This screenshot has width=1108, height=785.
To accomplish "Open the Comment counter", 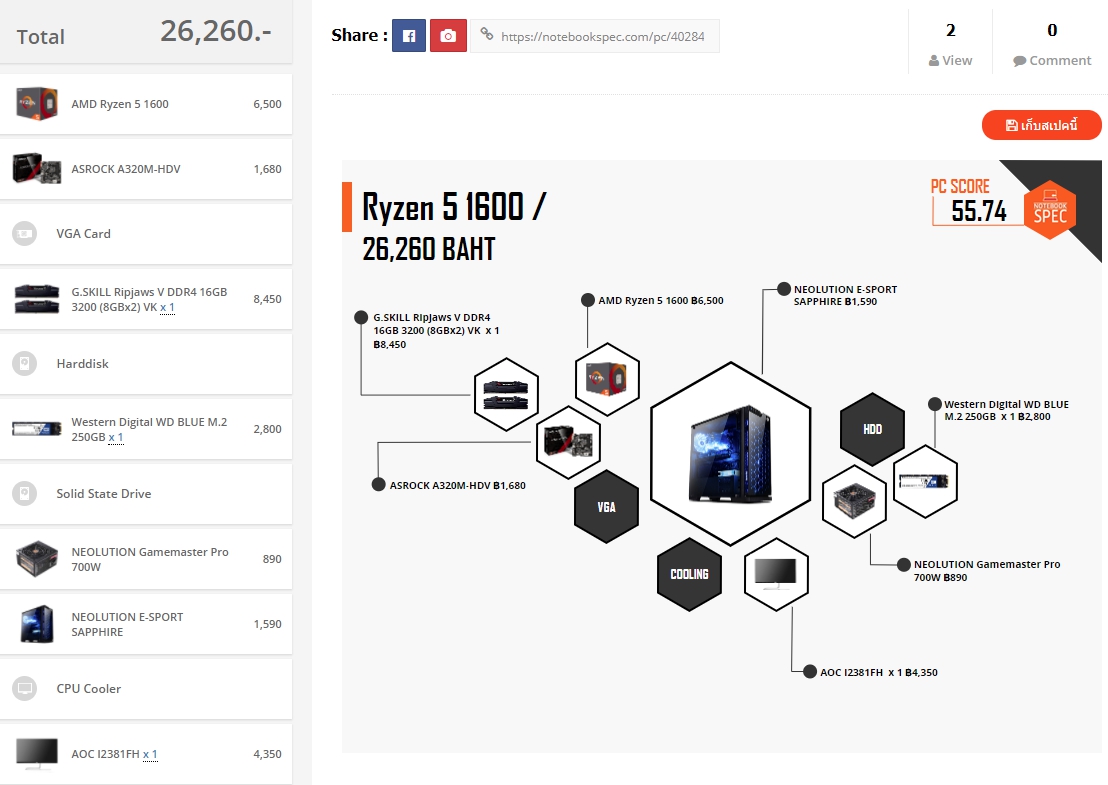I will coord(1051,42).
